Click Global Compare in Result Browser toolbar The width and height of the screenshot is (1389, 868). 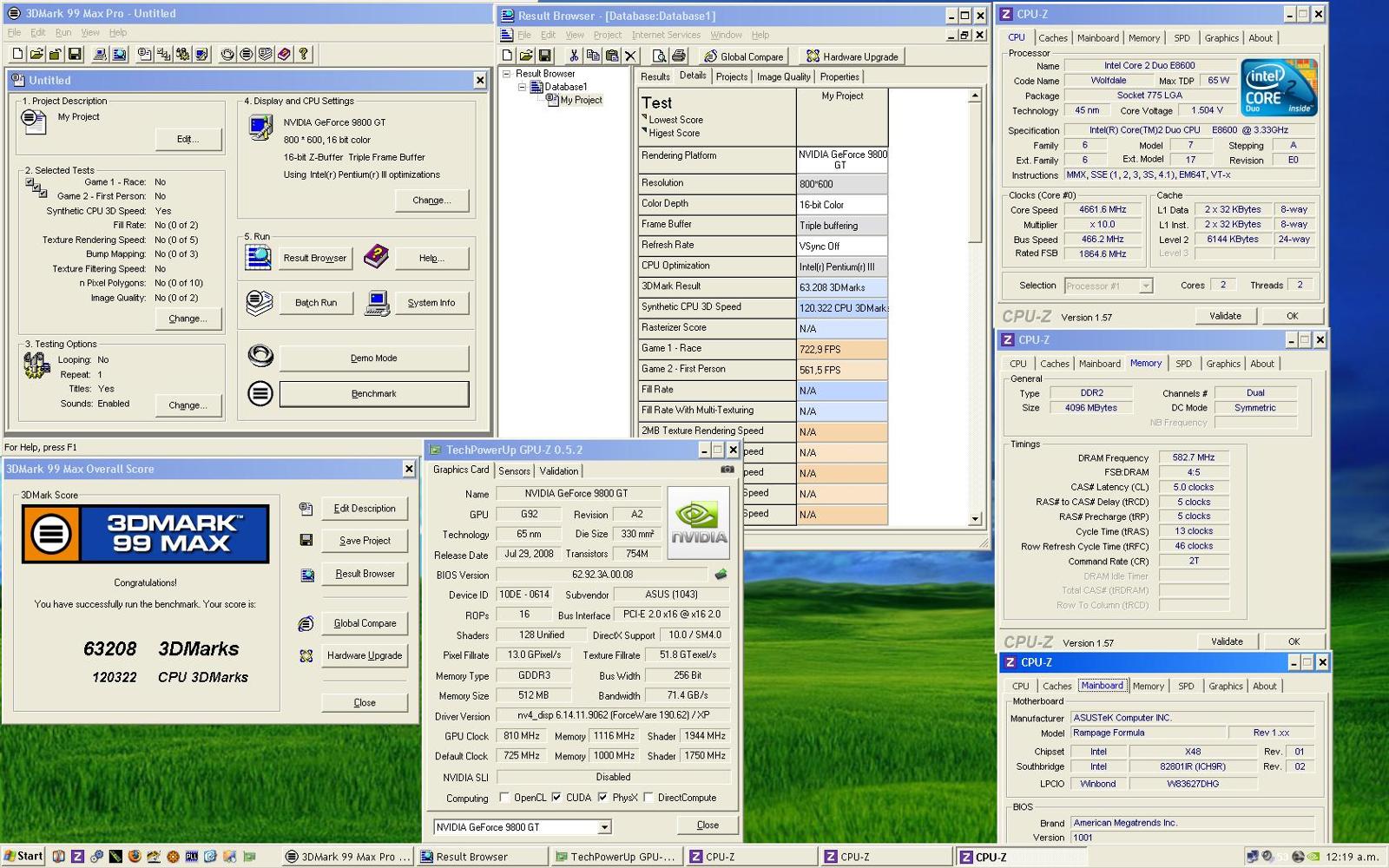(x=744, y=56)
